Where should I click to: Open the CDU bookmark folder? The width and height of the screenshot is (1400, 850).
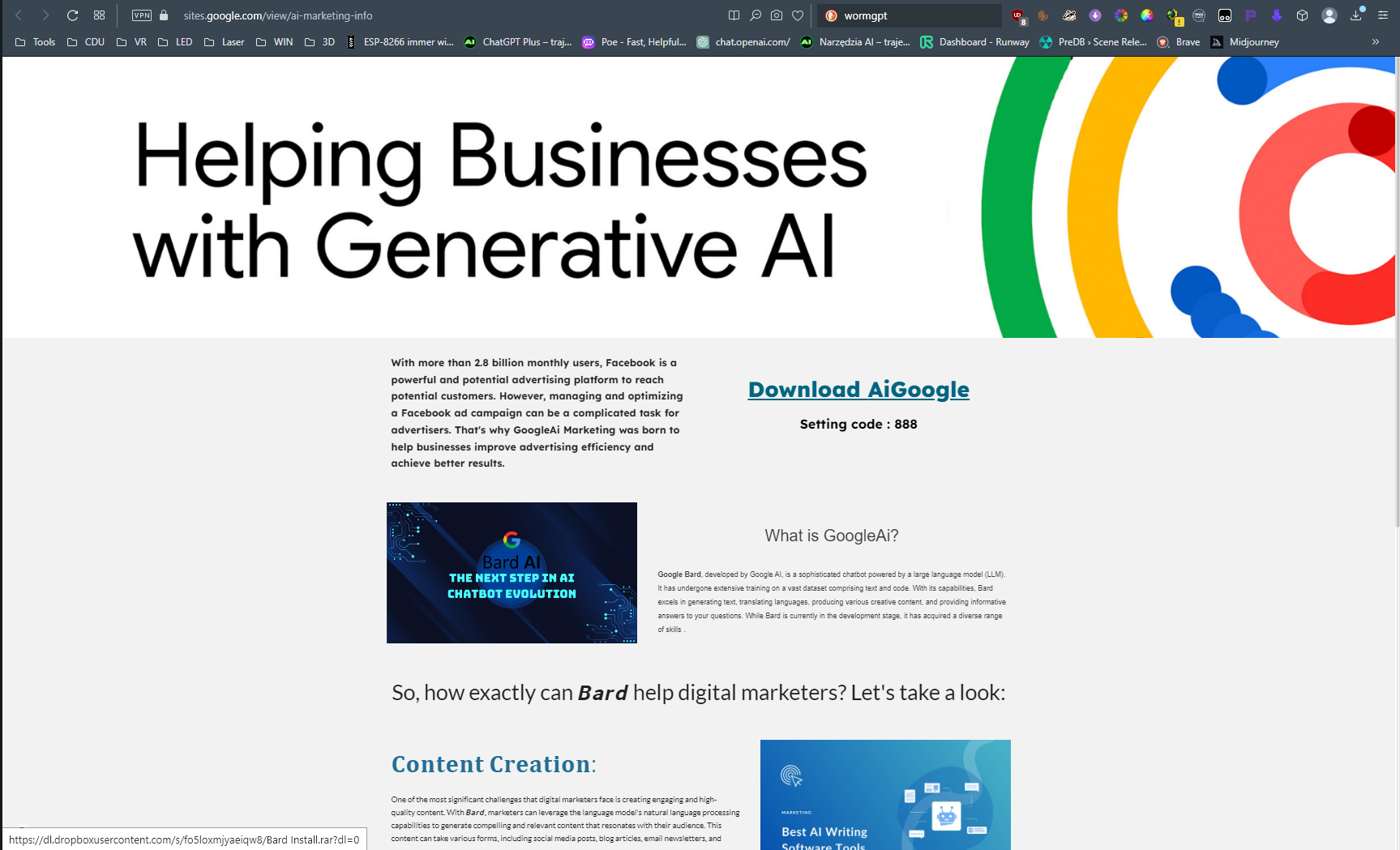tap(86, 42)
